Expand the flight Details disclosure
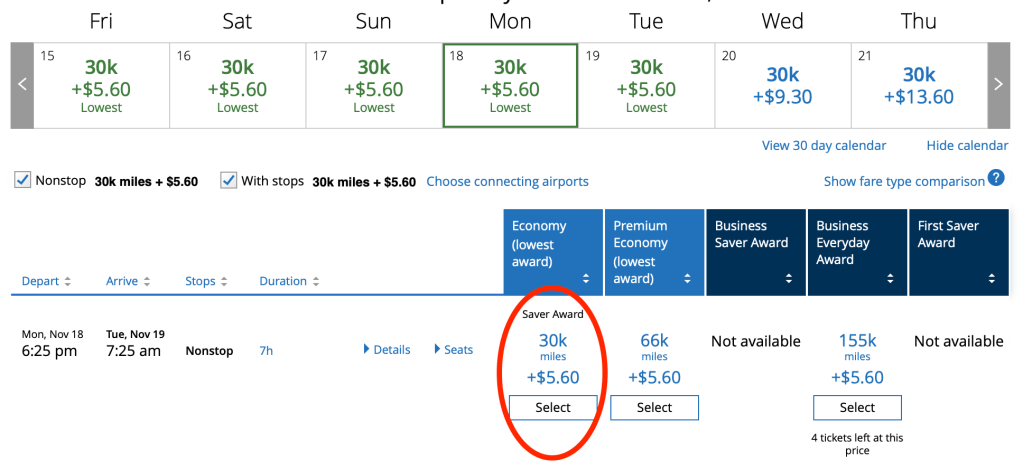This screenshot has width=1023, height=469. [x=387, y=350]
